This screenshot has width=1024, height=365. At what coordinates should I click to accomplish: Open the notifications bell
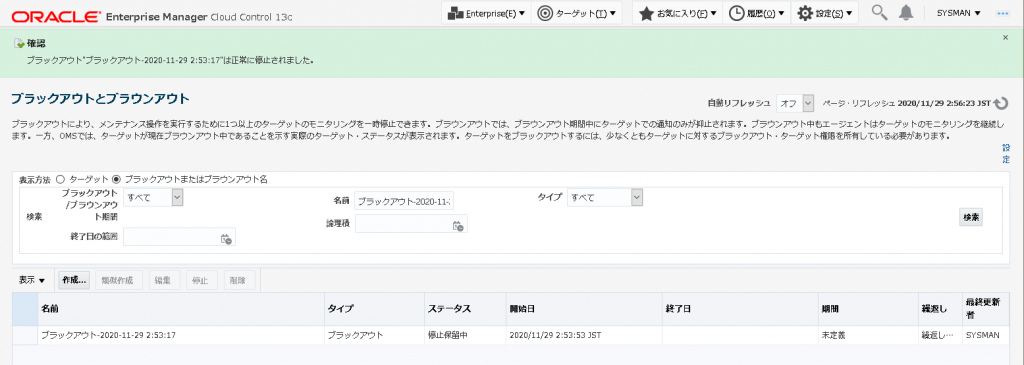(906, 13)
